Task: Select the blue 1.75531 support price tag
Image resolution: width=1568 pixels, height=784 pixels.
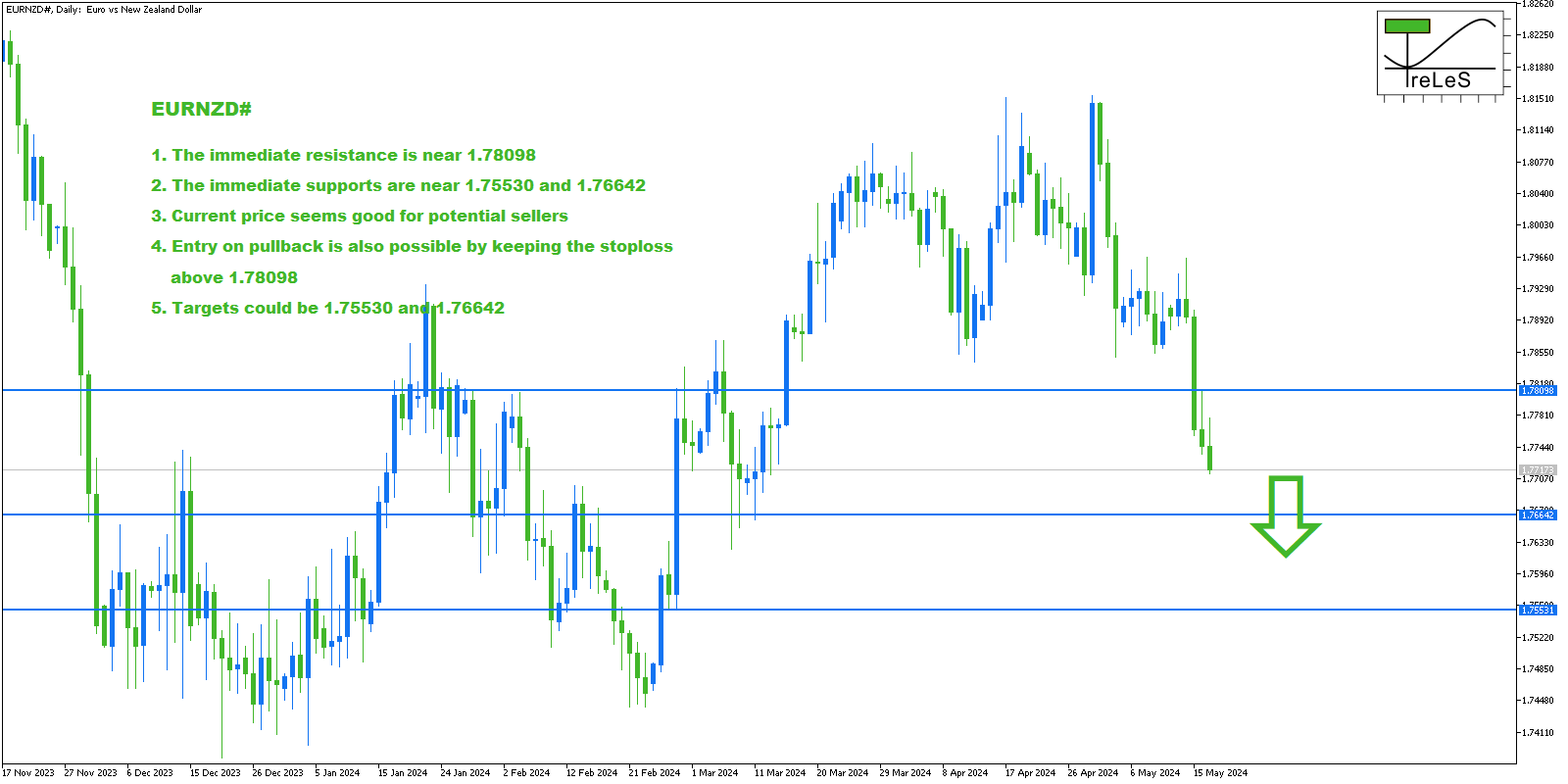Action: coord(1538,610)
